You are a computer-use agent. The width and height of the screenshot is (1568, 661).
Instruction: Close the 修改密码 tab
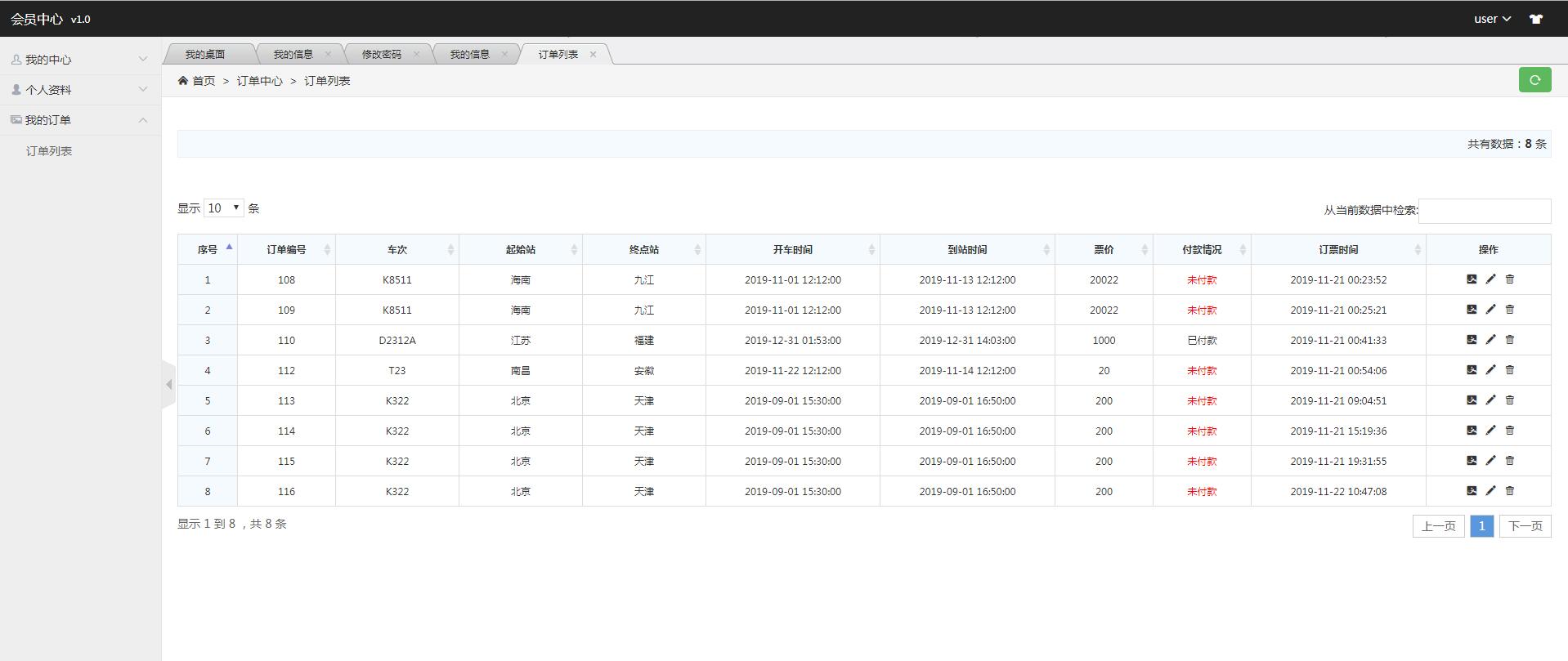416,54
